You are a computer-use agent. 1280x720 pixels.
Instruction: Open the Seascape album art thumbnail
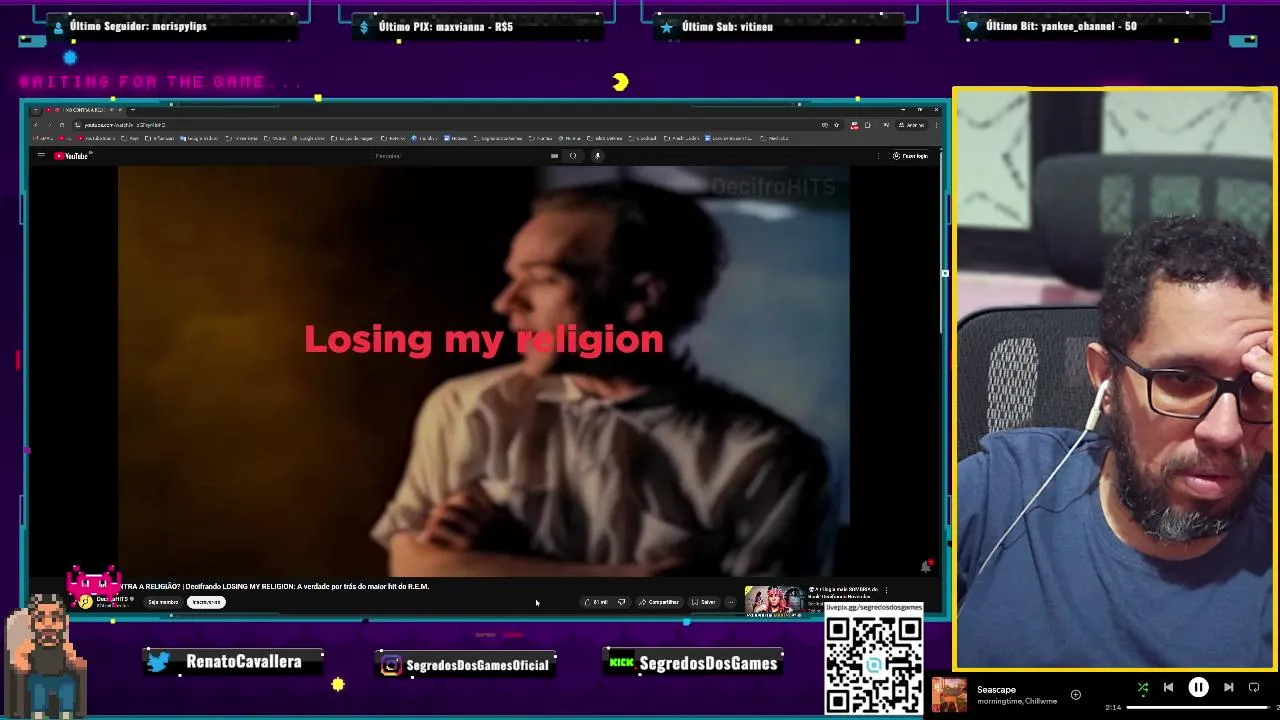pyautogui.click(x=949, y=695)
